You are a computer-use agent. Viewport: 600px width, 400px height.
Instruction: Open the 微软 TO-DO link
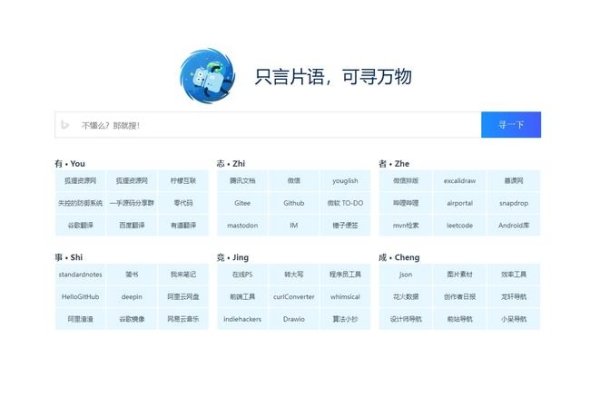345,203
